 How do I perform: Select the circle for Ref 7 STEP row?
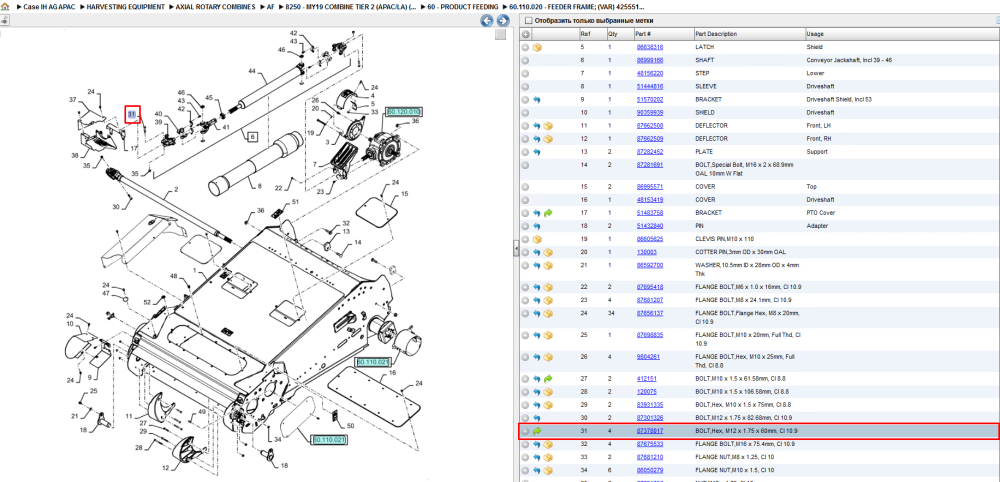(526, 73)
